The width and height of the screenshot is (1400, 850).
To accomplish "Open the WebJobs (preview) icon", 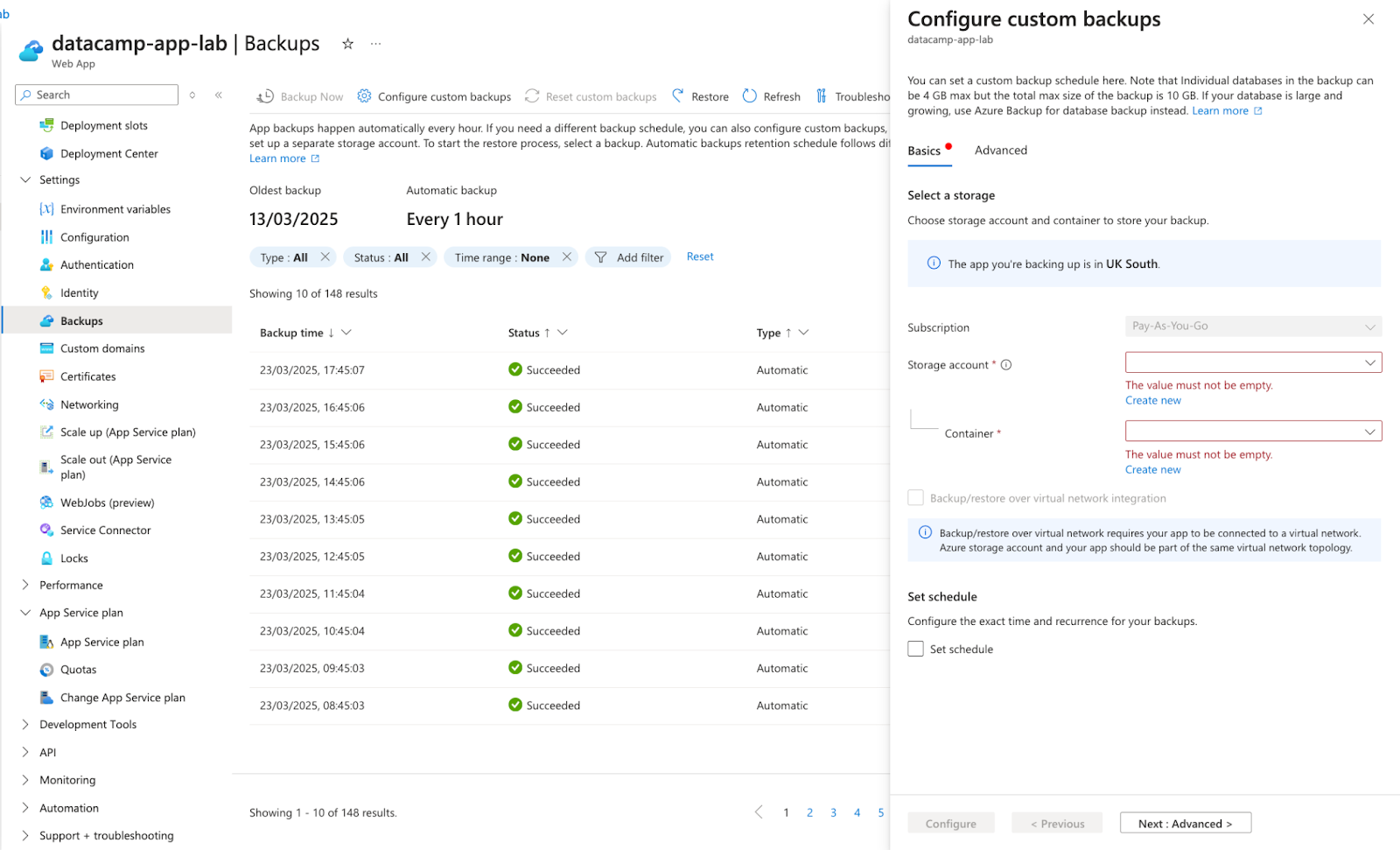I will click(x=46, y=502).
